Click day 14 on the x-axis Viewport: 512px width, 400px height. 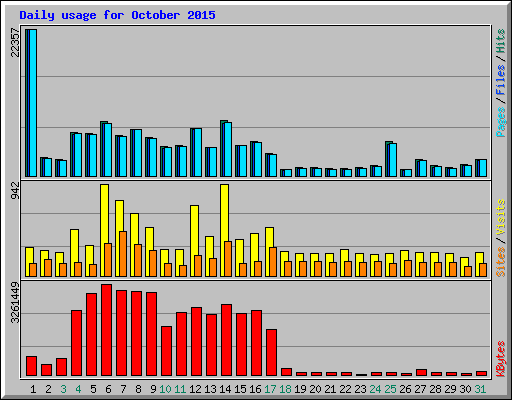tap(225, 389)
